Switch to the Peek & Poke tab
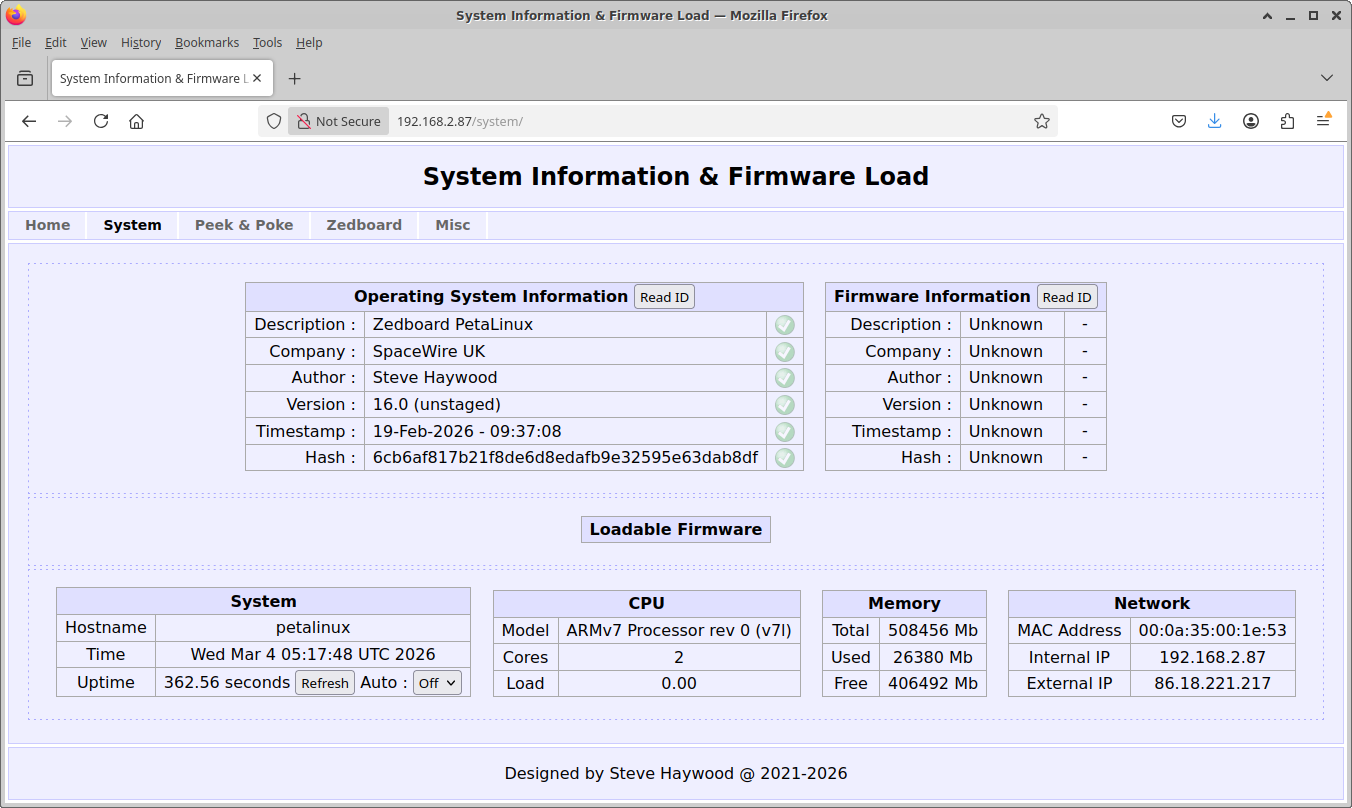Screen dimensions: 1352x808 [244, 225]
